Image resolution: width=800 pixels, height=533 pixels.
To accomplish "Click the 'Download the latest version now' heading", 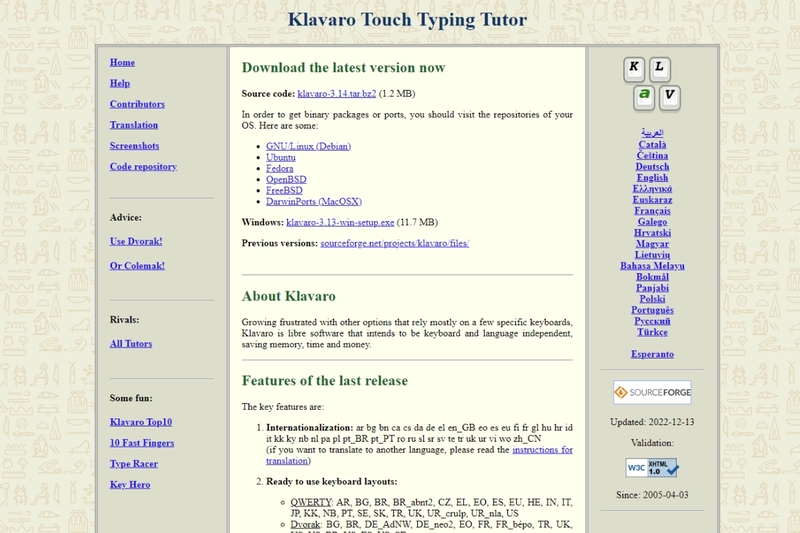I will click(x=343, y=67).
